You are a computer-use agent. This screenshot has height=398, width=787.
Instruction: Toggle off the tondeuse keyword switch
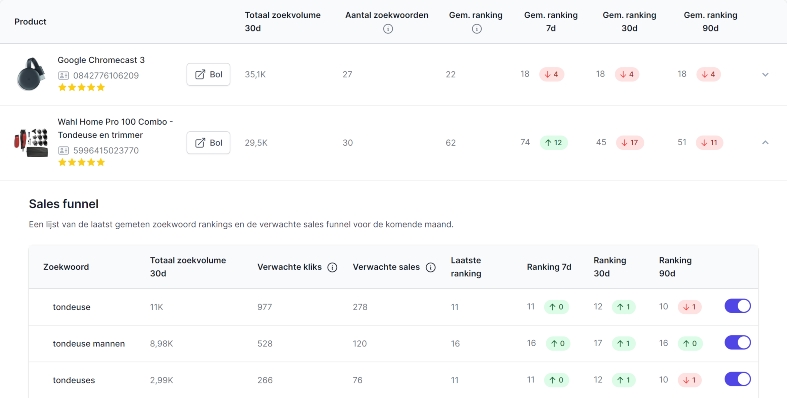[737, 306]
